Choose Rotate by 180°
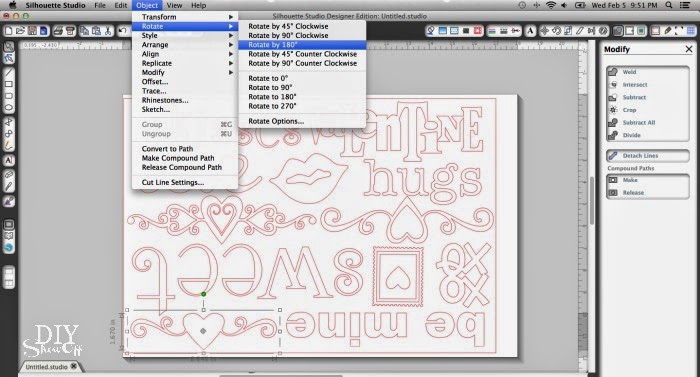Viewport: 700px width, 377px height. 302,45
